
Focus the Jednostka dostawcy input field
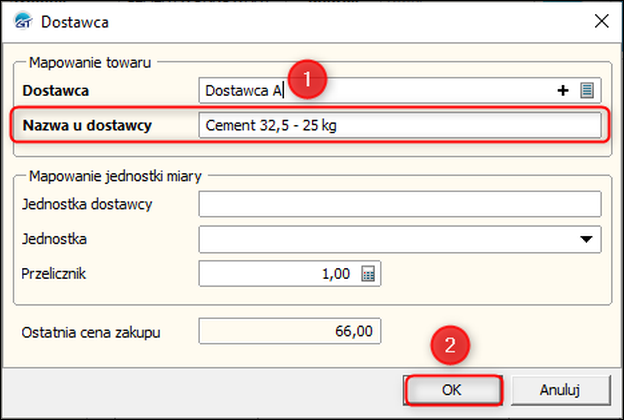400,204
